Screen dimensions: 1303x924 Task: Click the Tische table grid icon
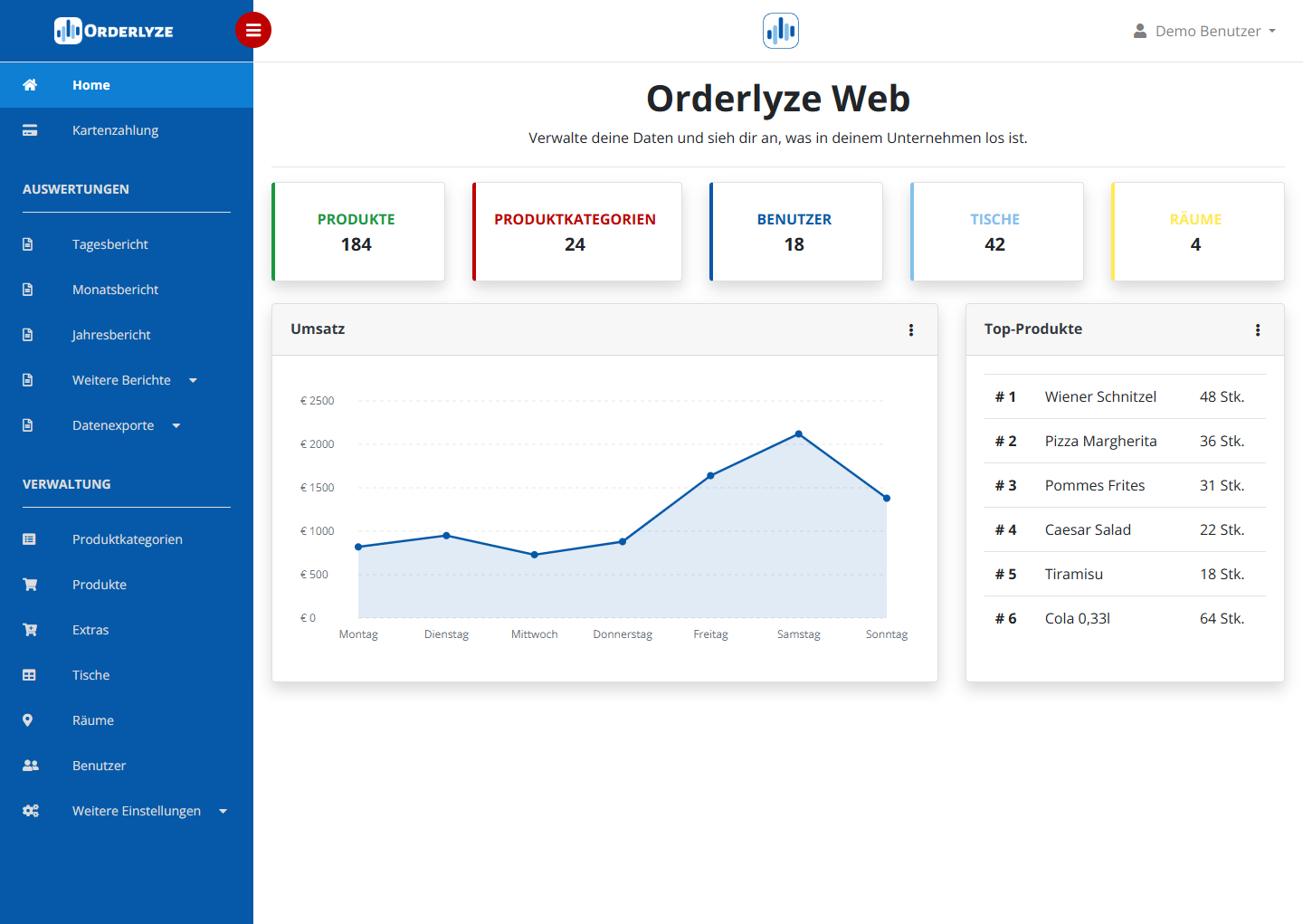(x=29, y=675)
